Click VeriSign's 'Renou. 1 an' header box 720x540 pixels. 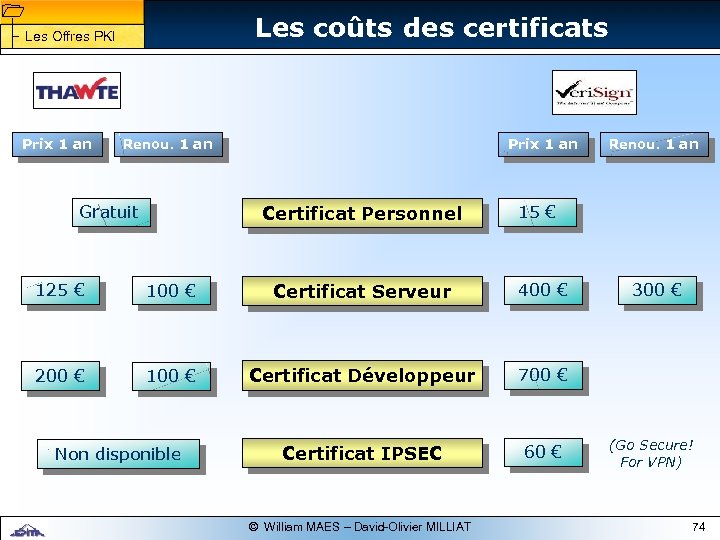[x=654, y=145]
